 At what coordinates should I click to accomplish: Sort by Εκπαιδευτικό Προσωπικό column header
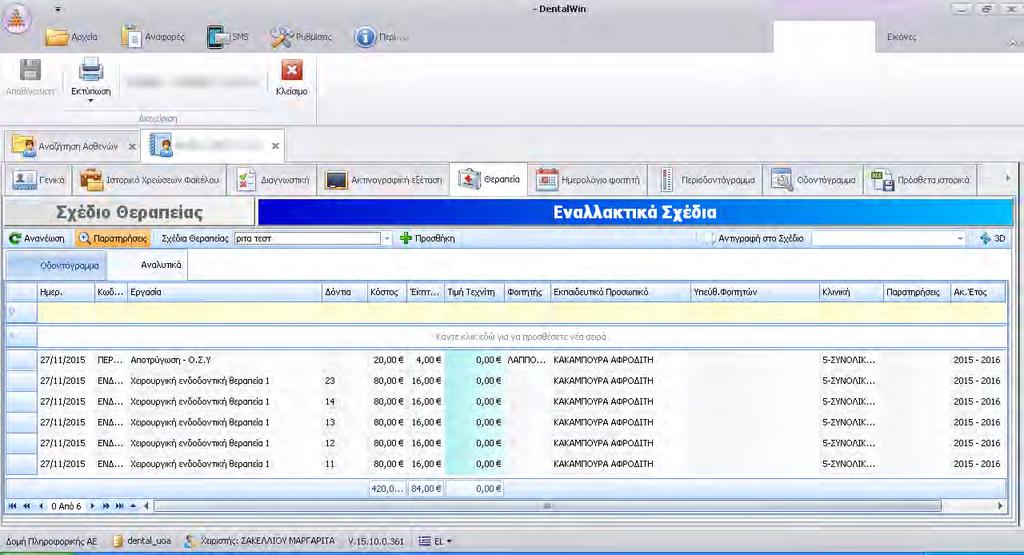(620, 292)
